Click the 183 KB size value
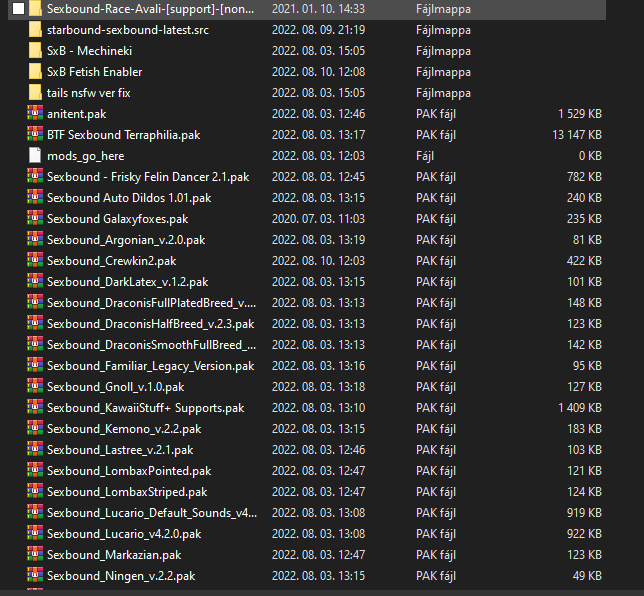This screenshot has width=644, height=596. pyautogui.click(x=584, y=428)
